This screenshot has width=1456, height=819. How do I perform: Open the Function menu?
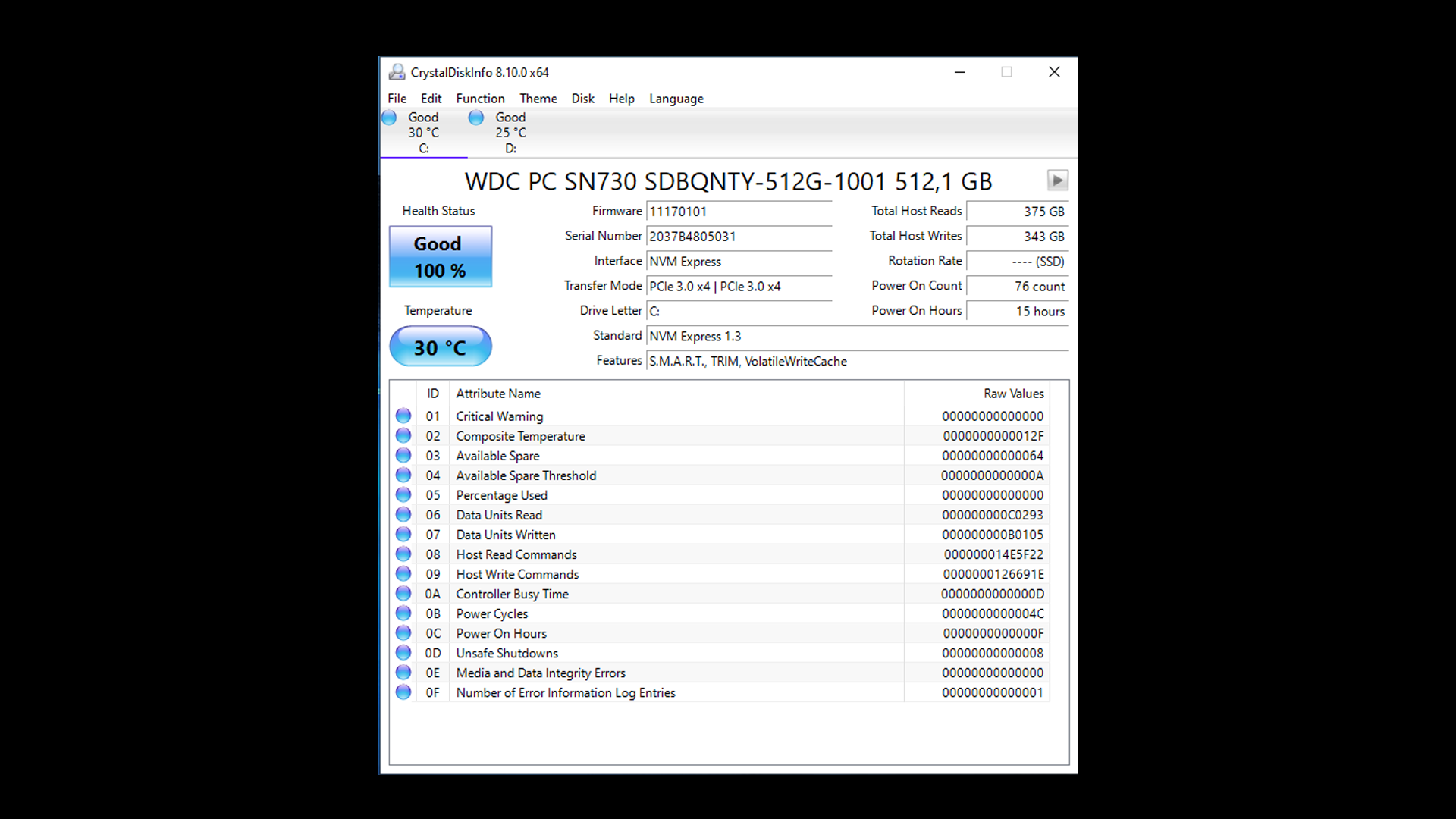tap(480, 99)
